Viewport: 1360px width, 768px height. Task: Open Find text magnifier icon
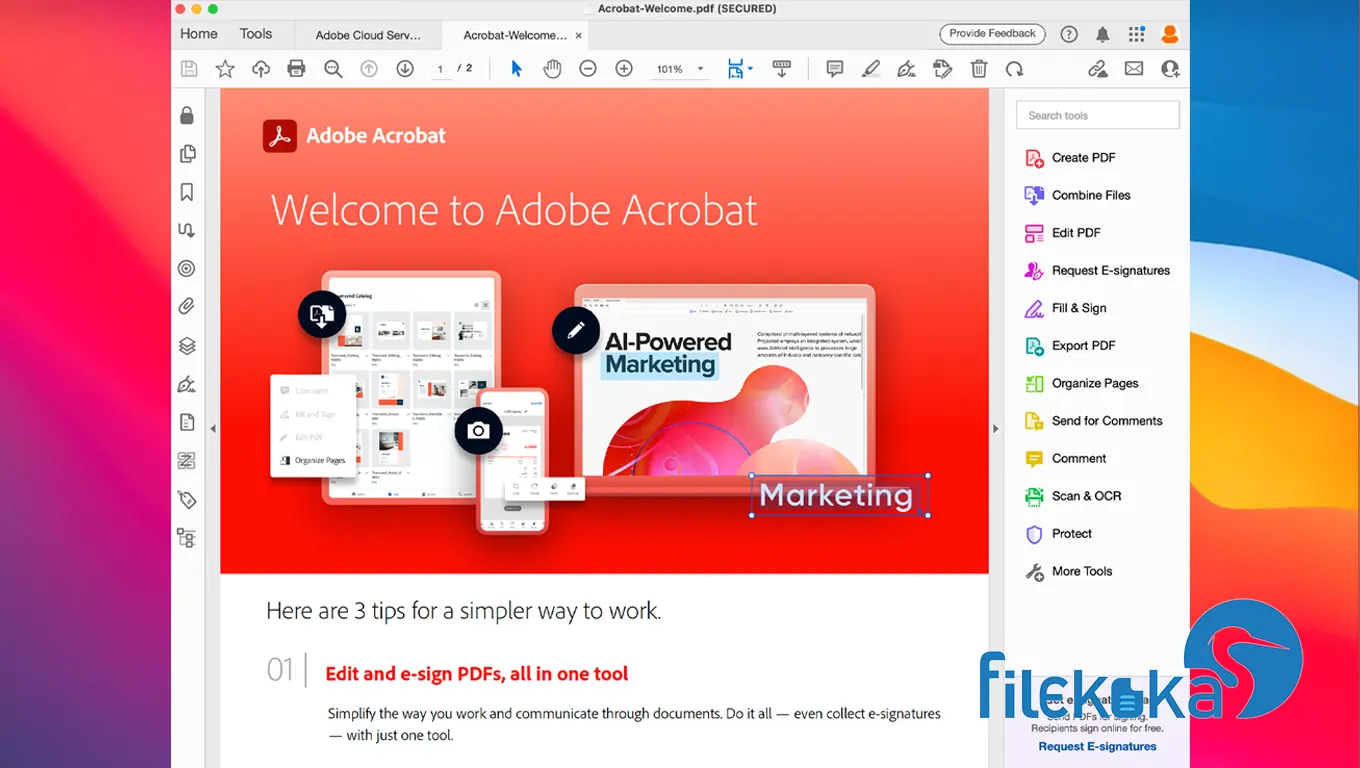[333, 69]
